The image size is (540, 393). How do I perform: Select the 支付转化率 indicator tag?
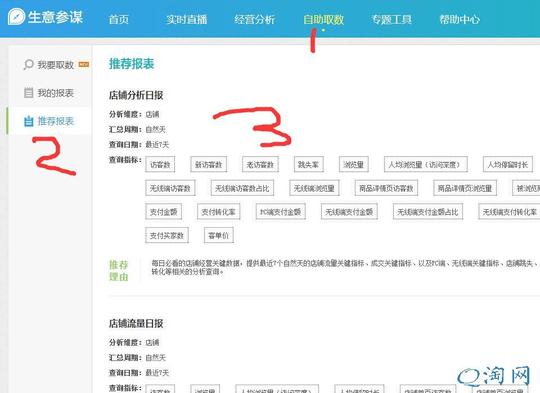218,212
